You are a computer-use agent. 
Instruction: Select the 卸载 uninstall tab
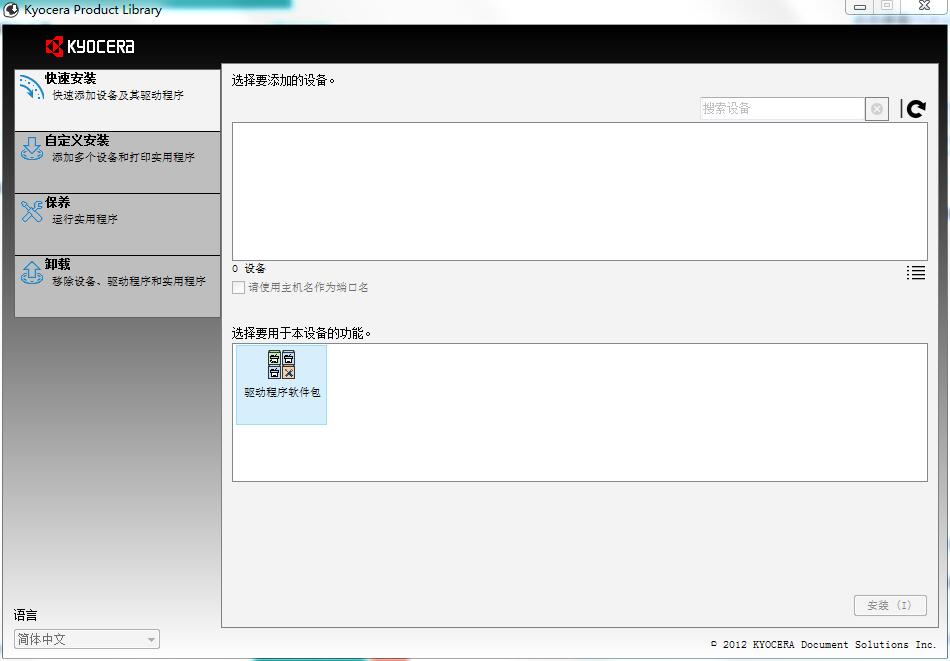(x=118, y=286)
